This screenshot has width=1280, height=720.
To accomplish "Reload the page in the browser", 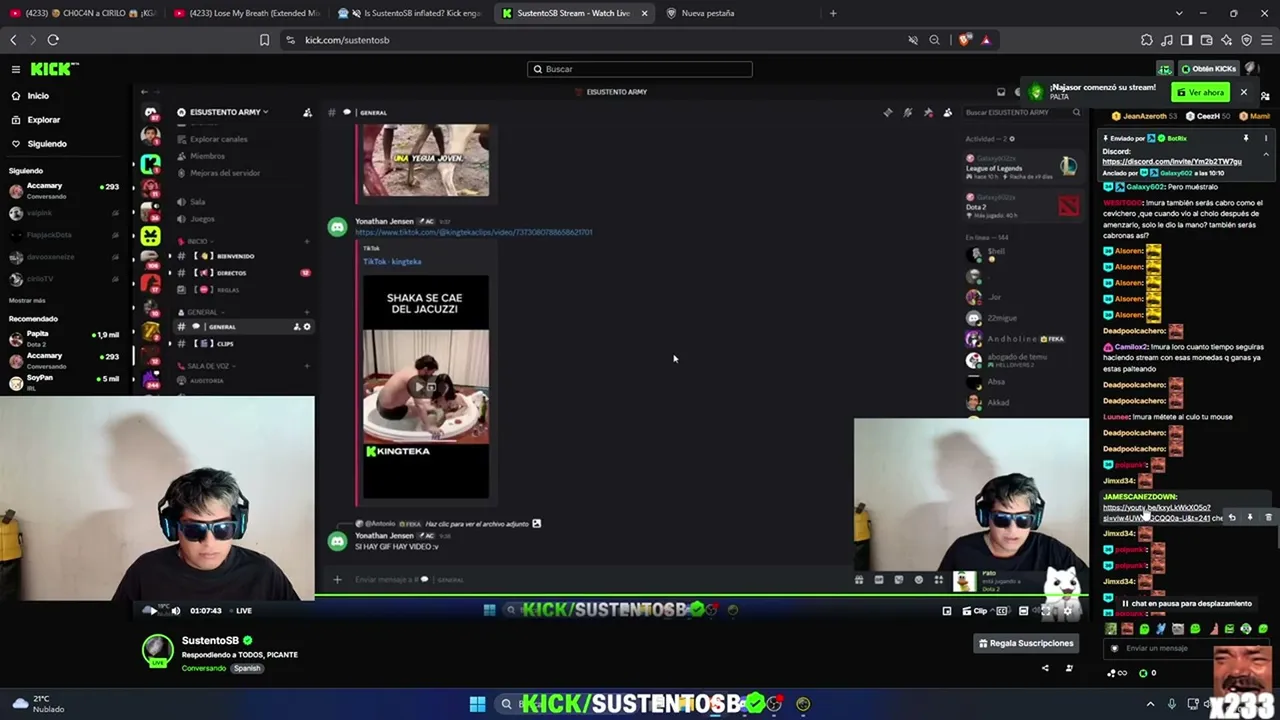I will [53, 40].
